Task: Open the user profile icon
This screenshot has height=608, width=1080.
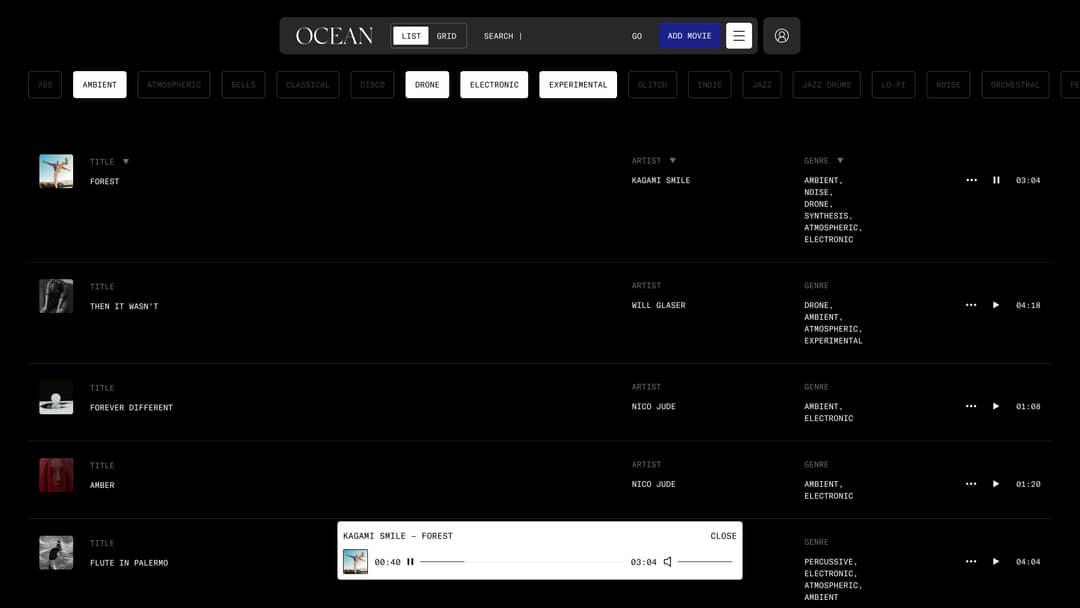Action: 781,36
